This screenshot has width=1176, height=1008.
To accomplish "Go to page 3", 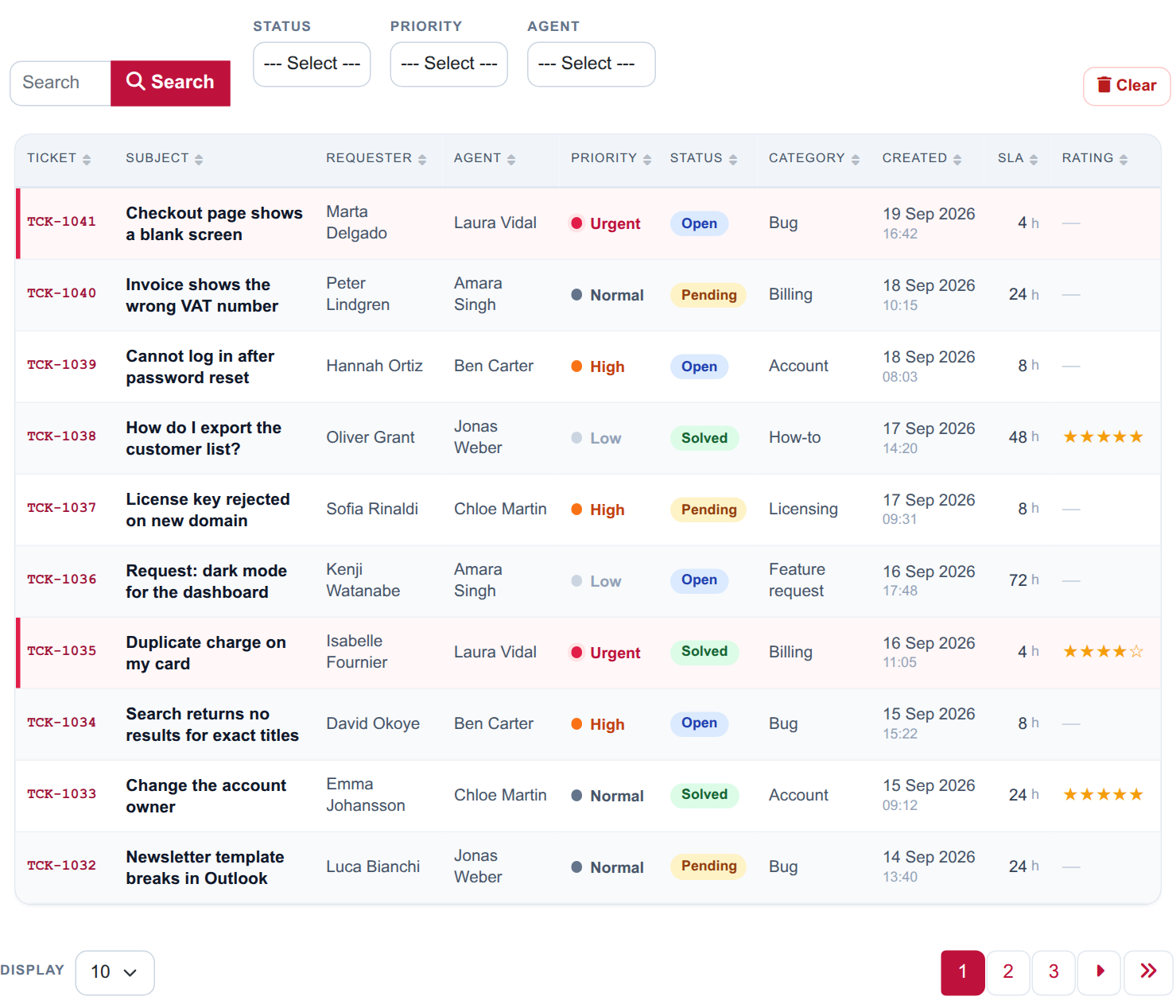I will [1054, 972].
